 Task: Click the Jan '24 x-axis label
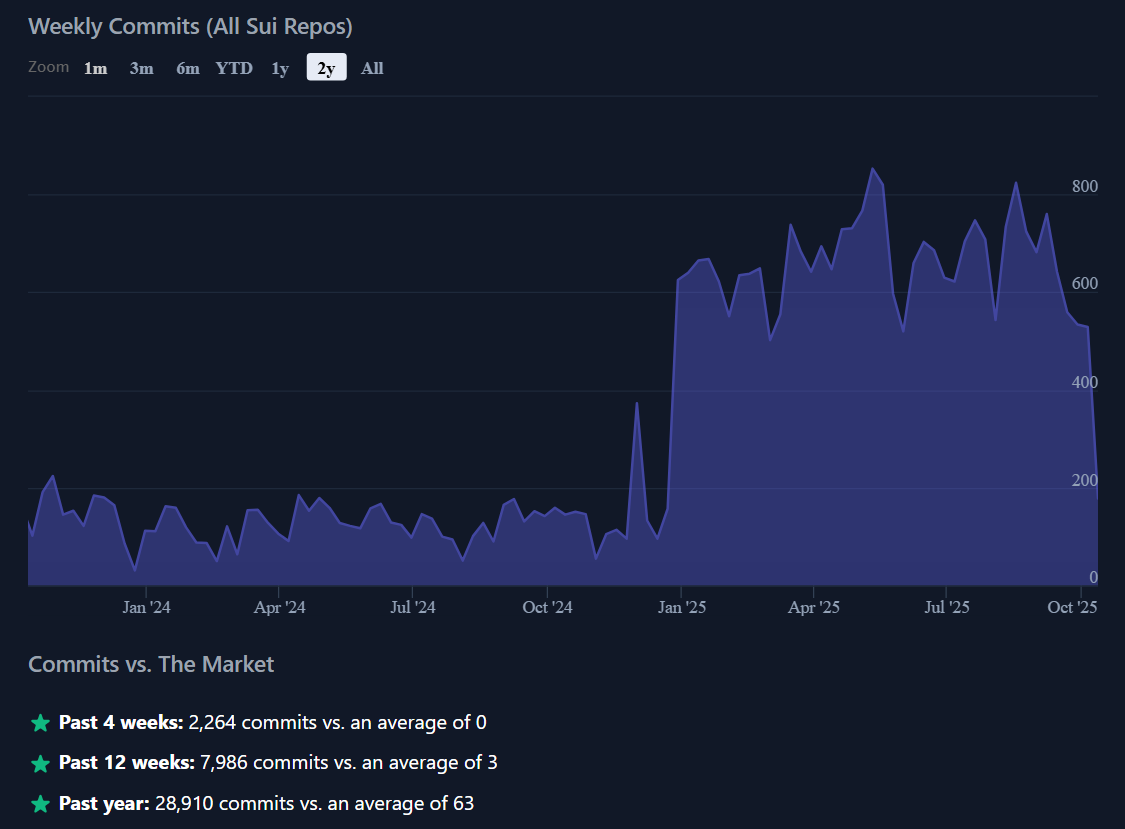pyautogui.click(x=147, y=607)
